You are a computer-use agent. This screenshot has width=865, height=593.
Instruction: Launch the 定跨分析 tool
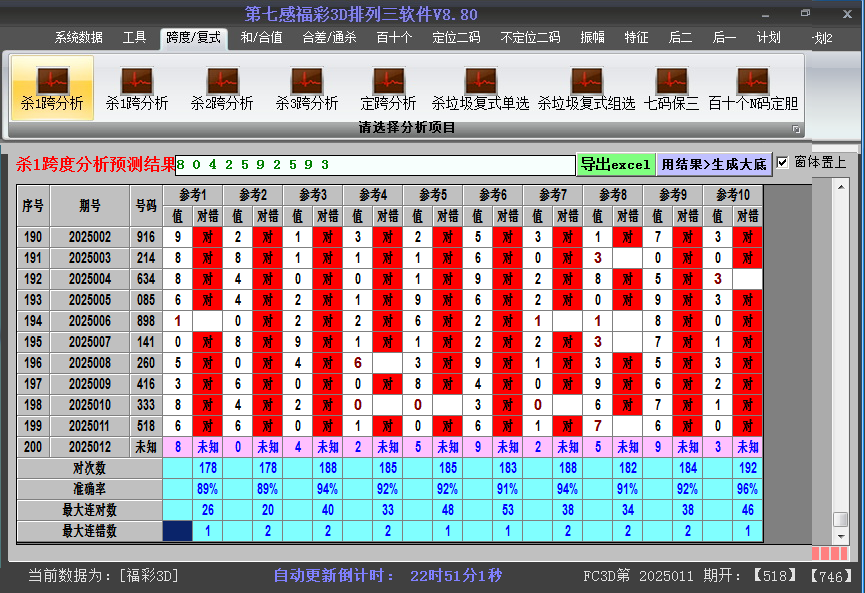(x=388, y=88)
